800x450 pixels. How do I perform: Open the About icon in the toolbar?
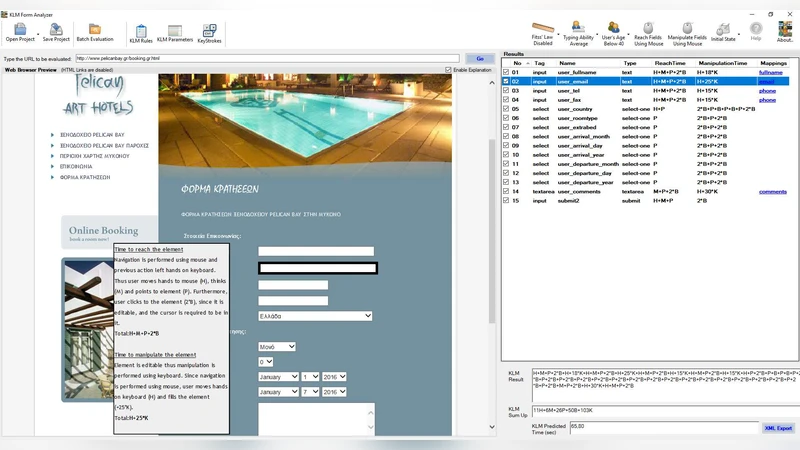pyautogui.click(x=785, y=31)
